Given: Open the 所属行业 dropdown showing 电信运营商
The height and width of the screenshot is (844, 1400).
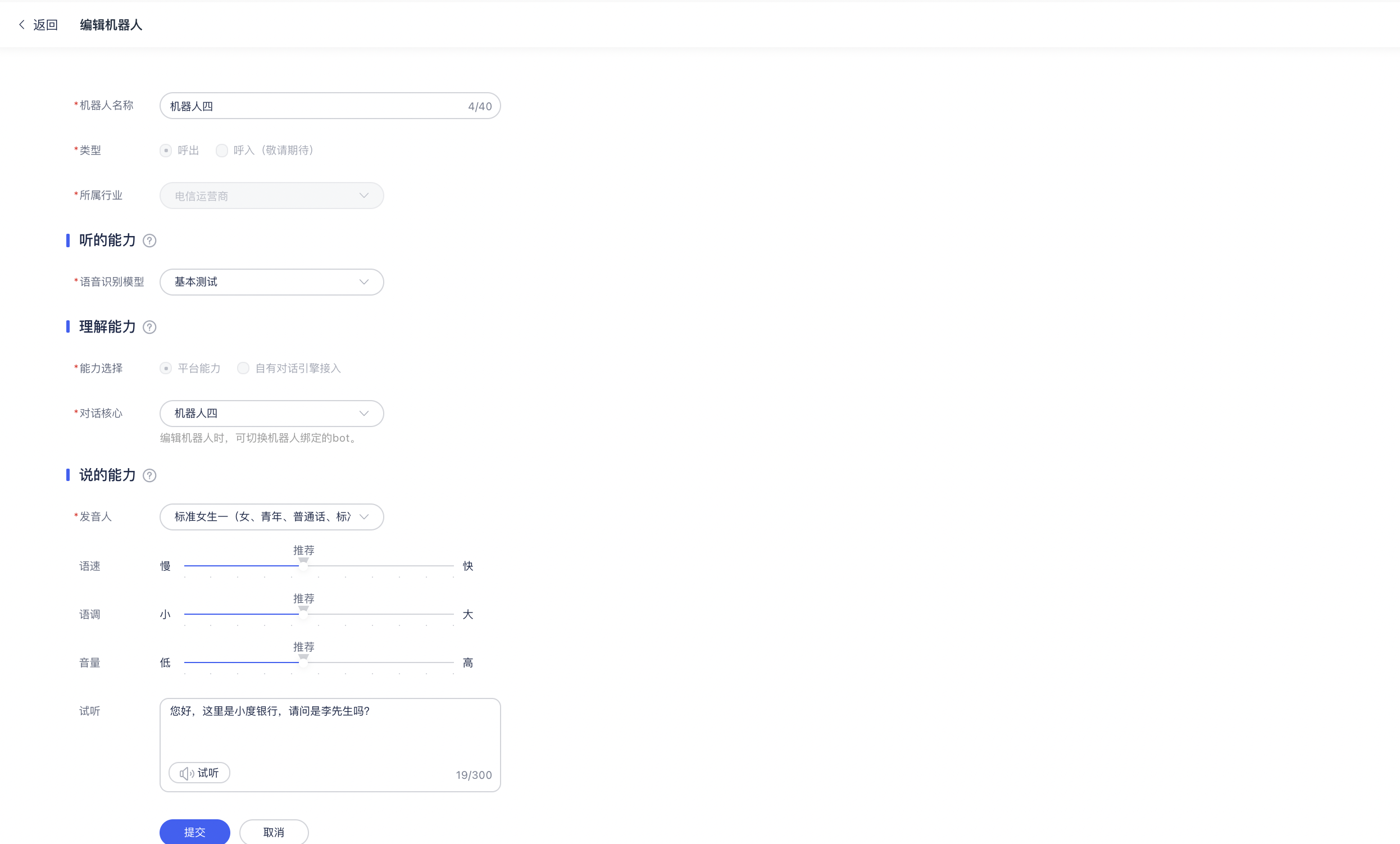Looking at the screenshot, I should [x=271, y=196].
